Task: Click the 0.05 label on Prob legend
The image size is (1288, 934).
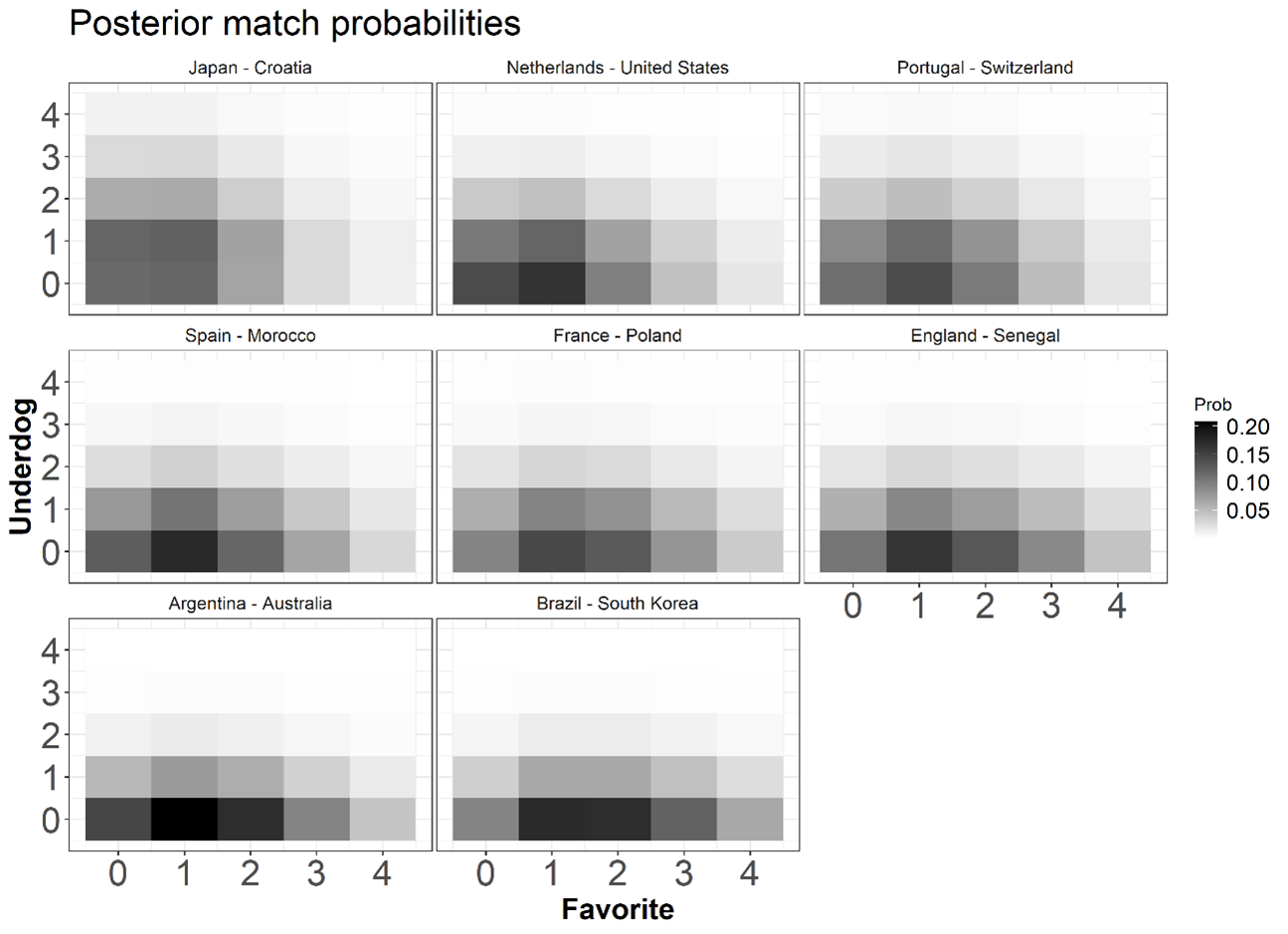Action: click(x=1248, y=511)
